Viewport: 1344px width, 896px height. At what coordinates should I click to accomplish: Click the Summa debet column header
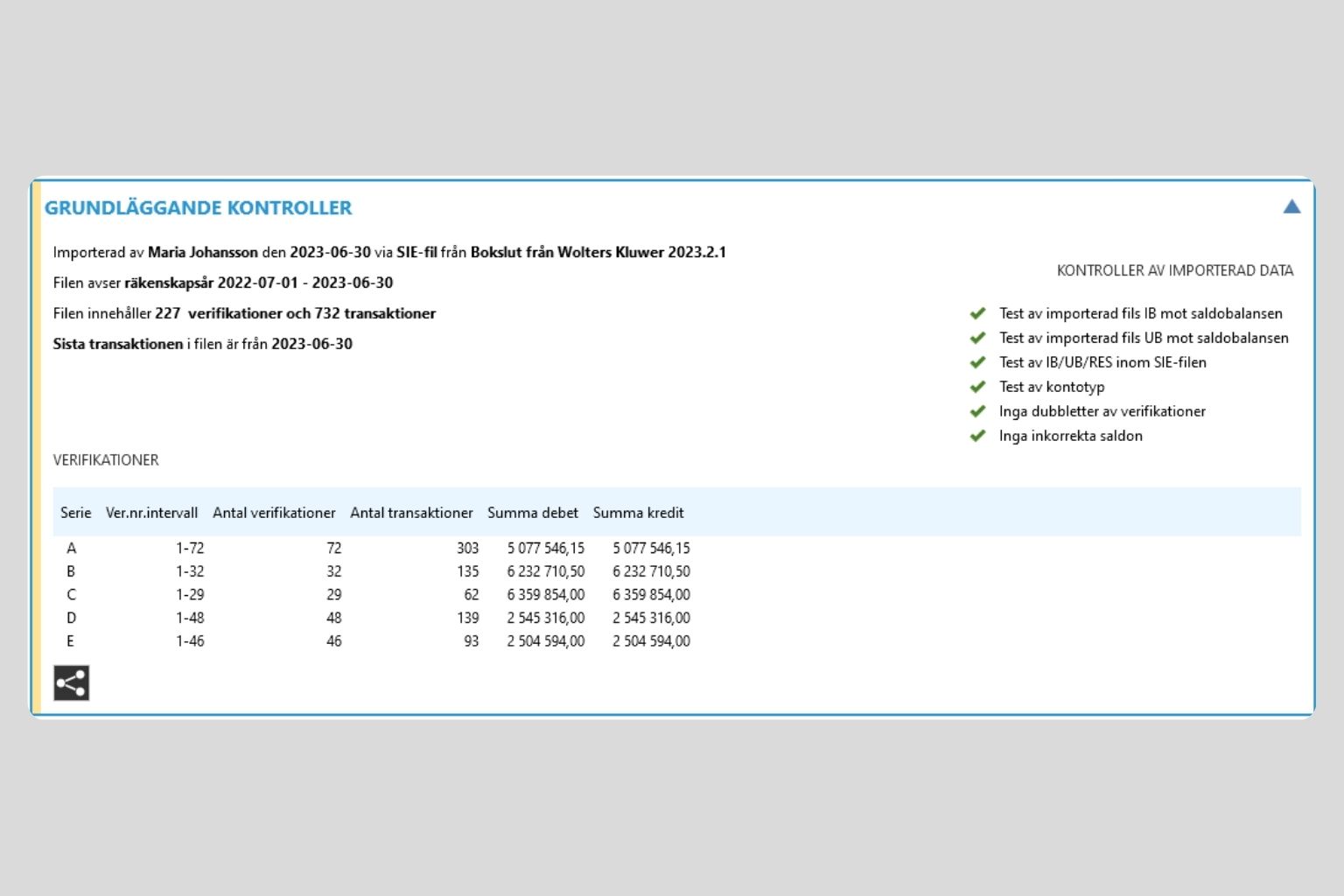[532, 513]
